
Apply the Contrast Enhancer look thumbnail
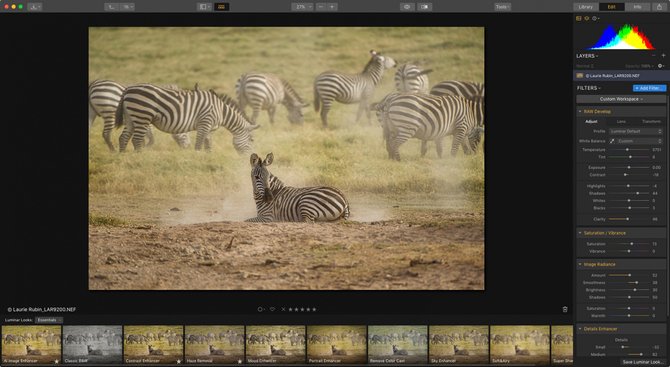click(153, 345)
